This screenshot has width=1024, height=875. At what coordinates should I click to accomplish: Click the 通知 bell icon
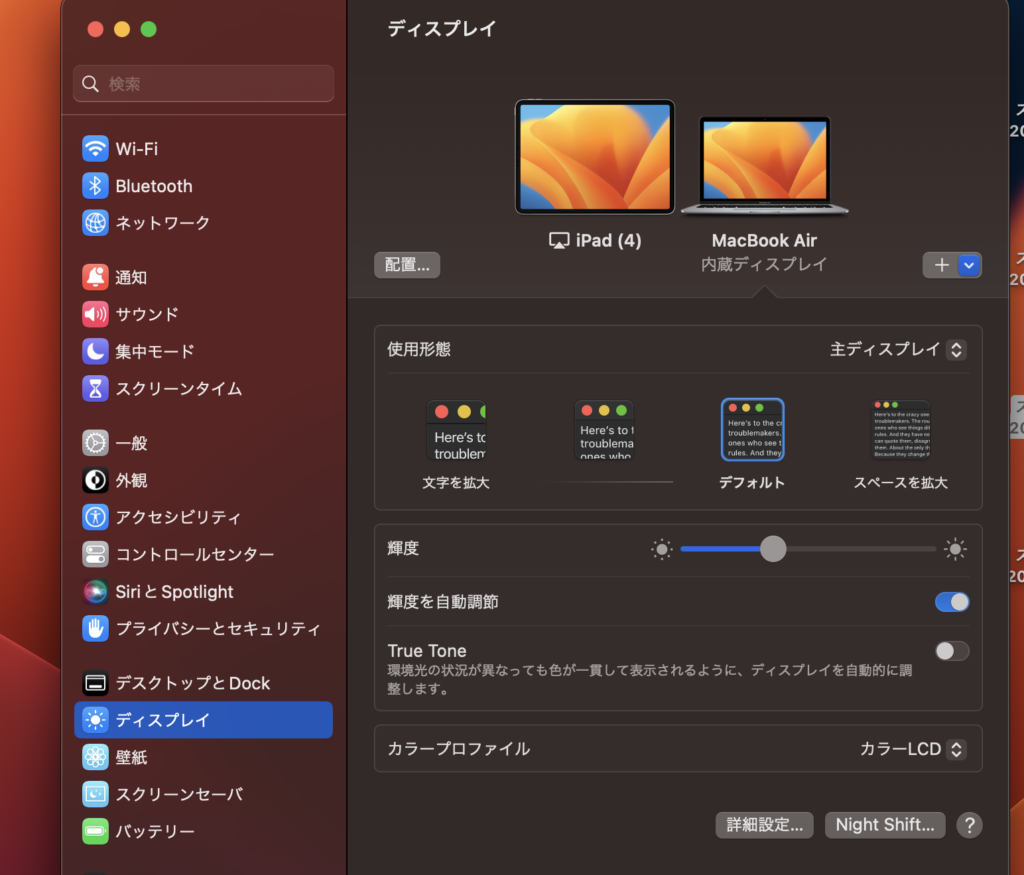tap(95, 278)
